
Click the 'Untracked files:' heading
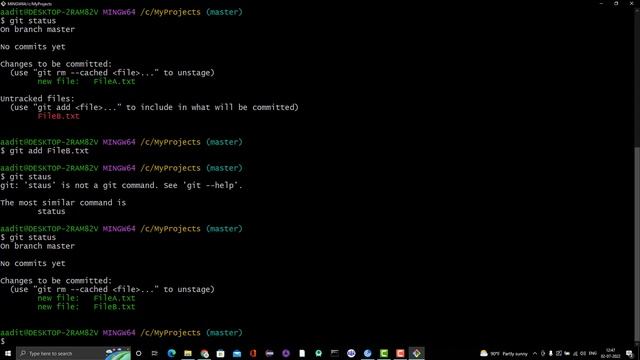pyautogui.click(x=38, y=98)
